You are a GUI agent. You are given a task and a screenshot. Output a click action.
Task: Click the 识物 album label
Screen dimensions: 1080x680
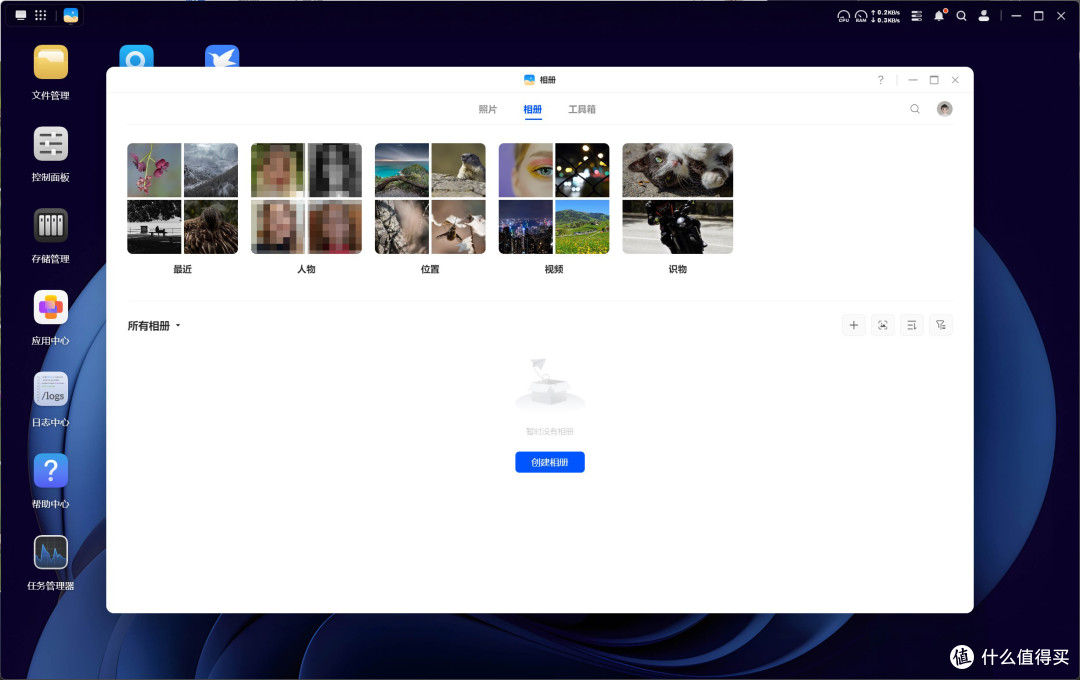pyautogui.click(x=678, y=269)
